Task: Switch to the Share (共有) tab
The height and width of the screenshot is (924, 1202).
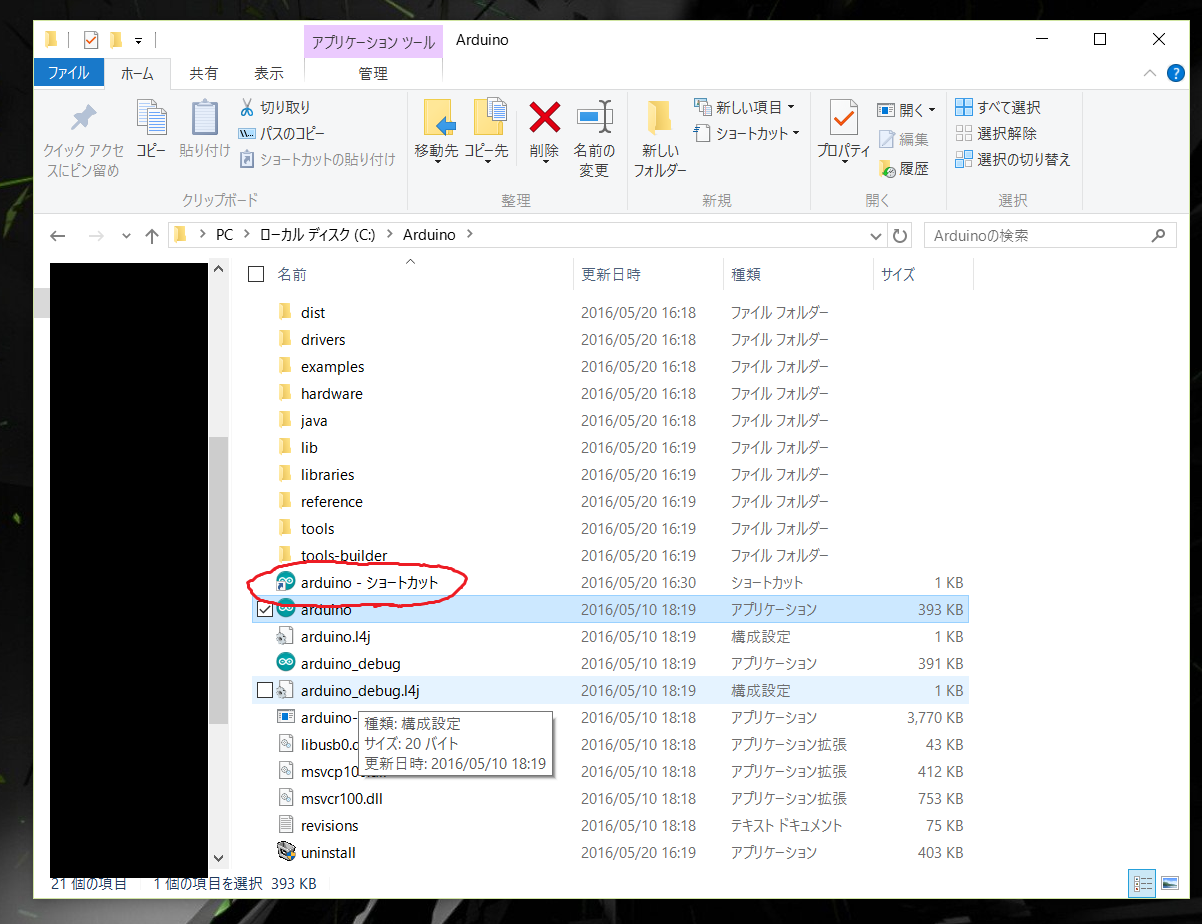Action: tap(204, 73)
